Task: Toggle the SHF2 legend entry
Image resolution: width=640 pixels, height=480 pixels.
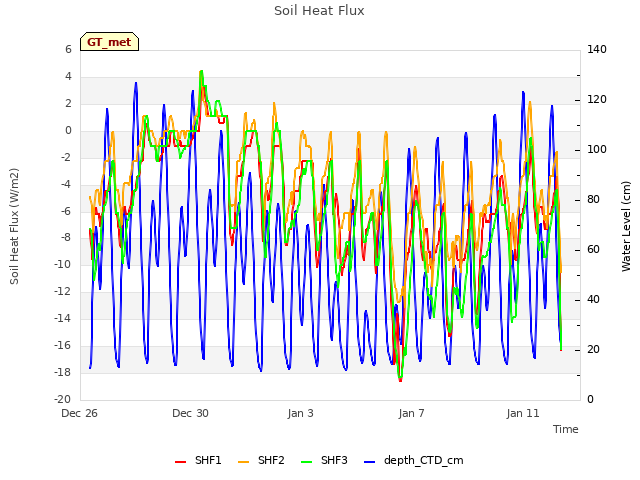Action: click(261, 460)
